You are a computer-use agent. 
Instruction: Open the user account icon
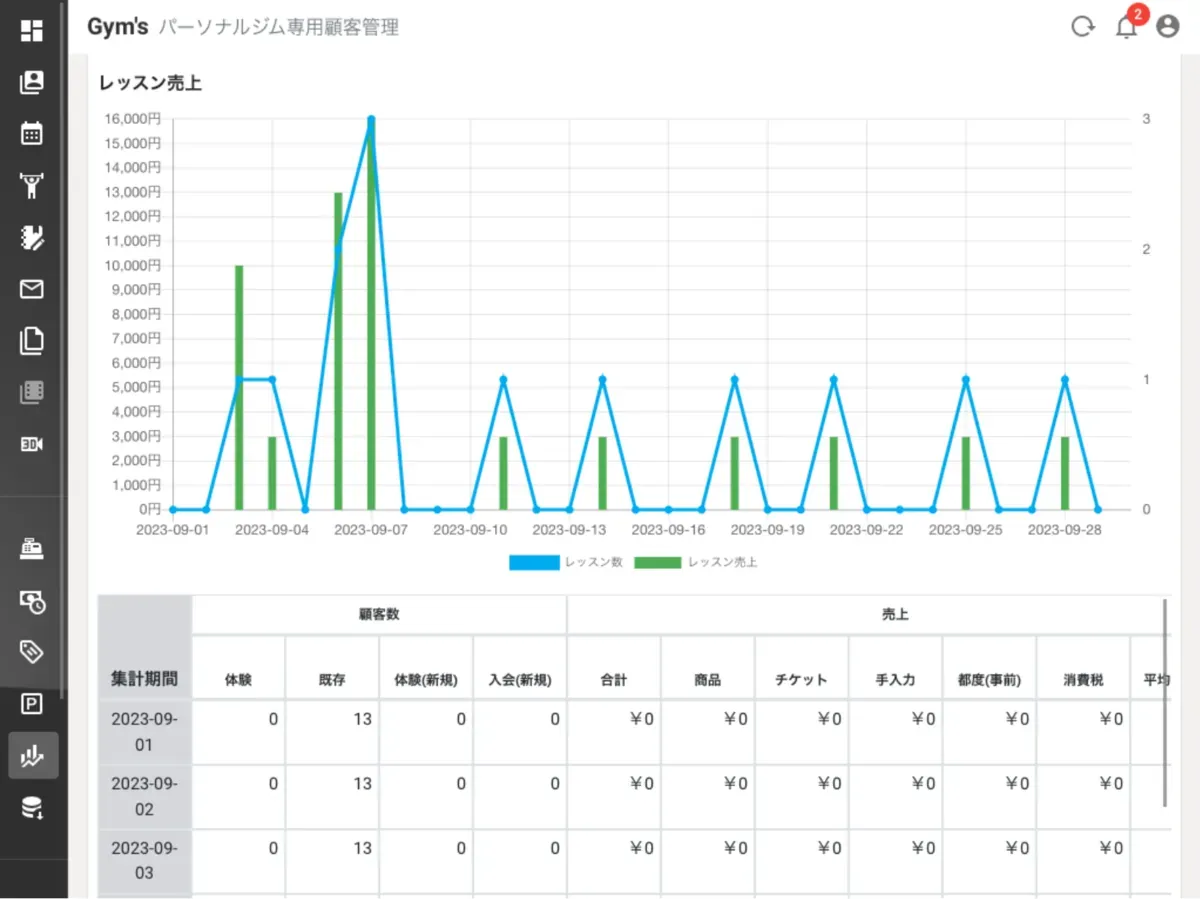tap(1167, 27)
